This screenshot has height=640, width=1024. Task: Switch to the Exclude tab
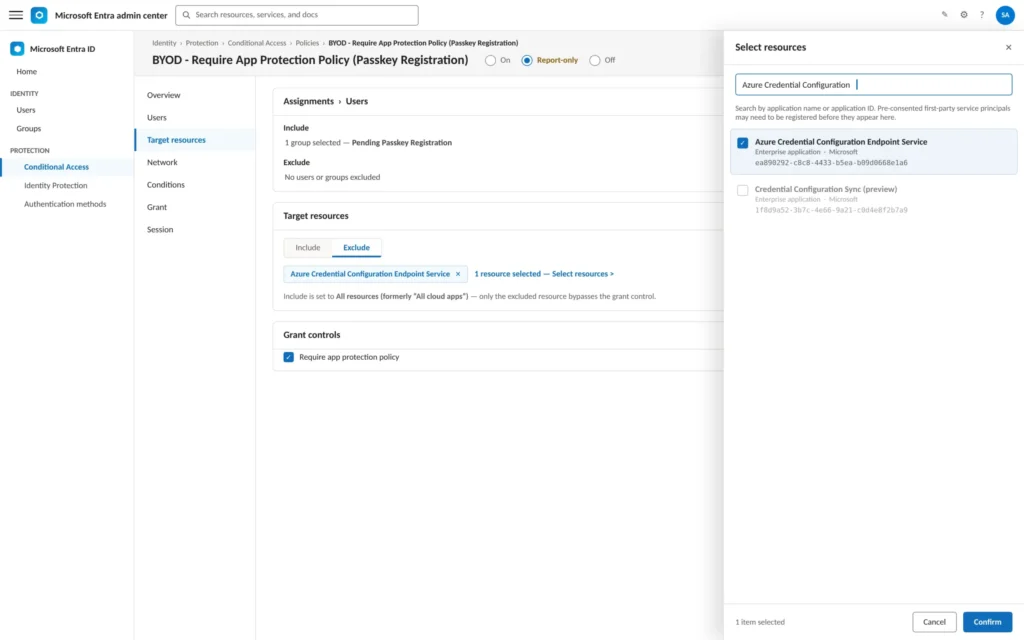click(357, 248)
